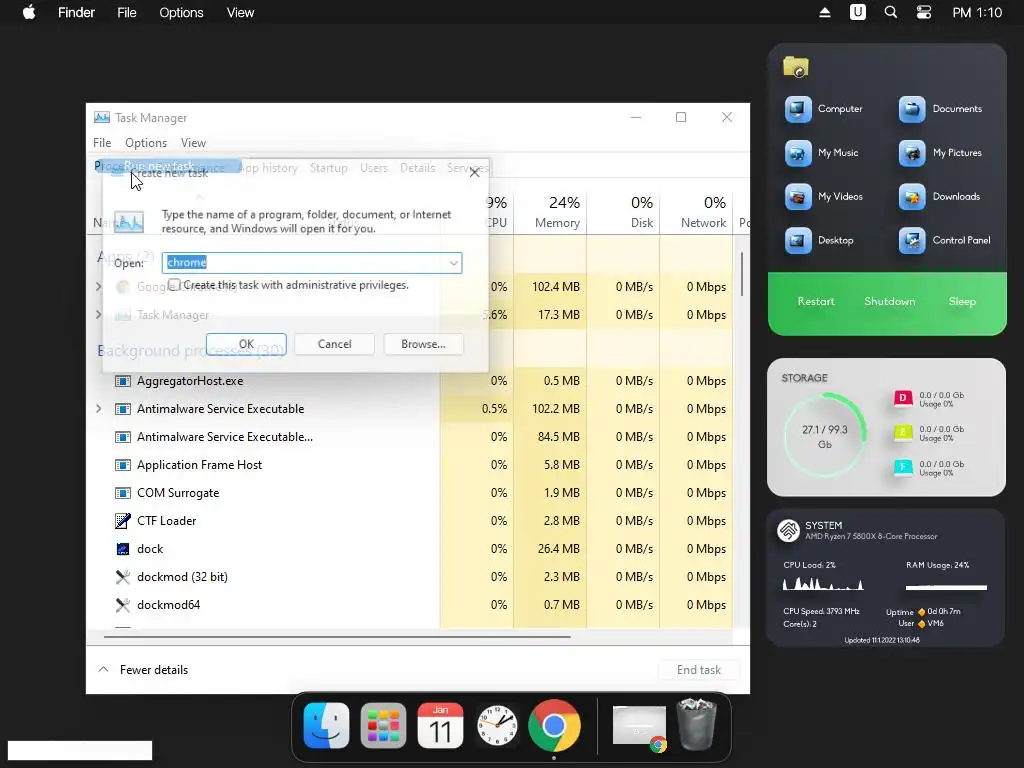
Task: Click the eject icon in menu bar
Action: tap(825, 12)
